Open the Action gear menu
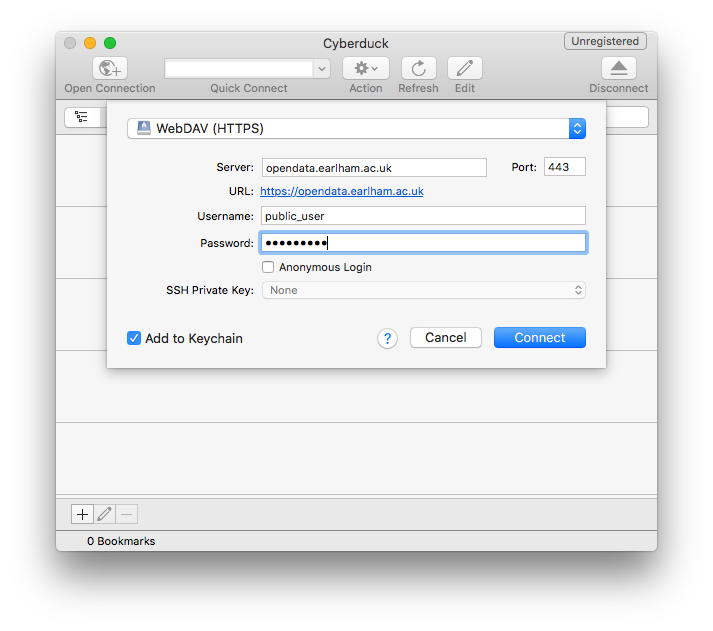Viewport: 713px width, 631px height. tap(365, 68)
